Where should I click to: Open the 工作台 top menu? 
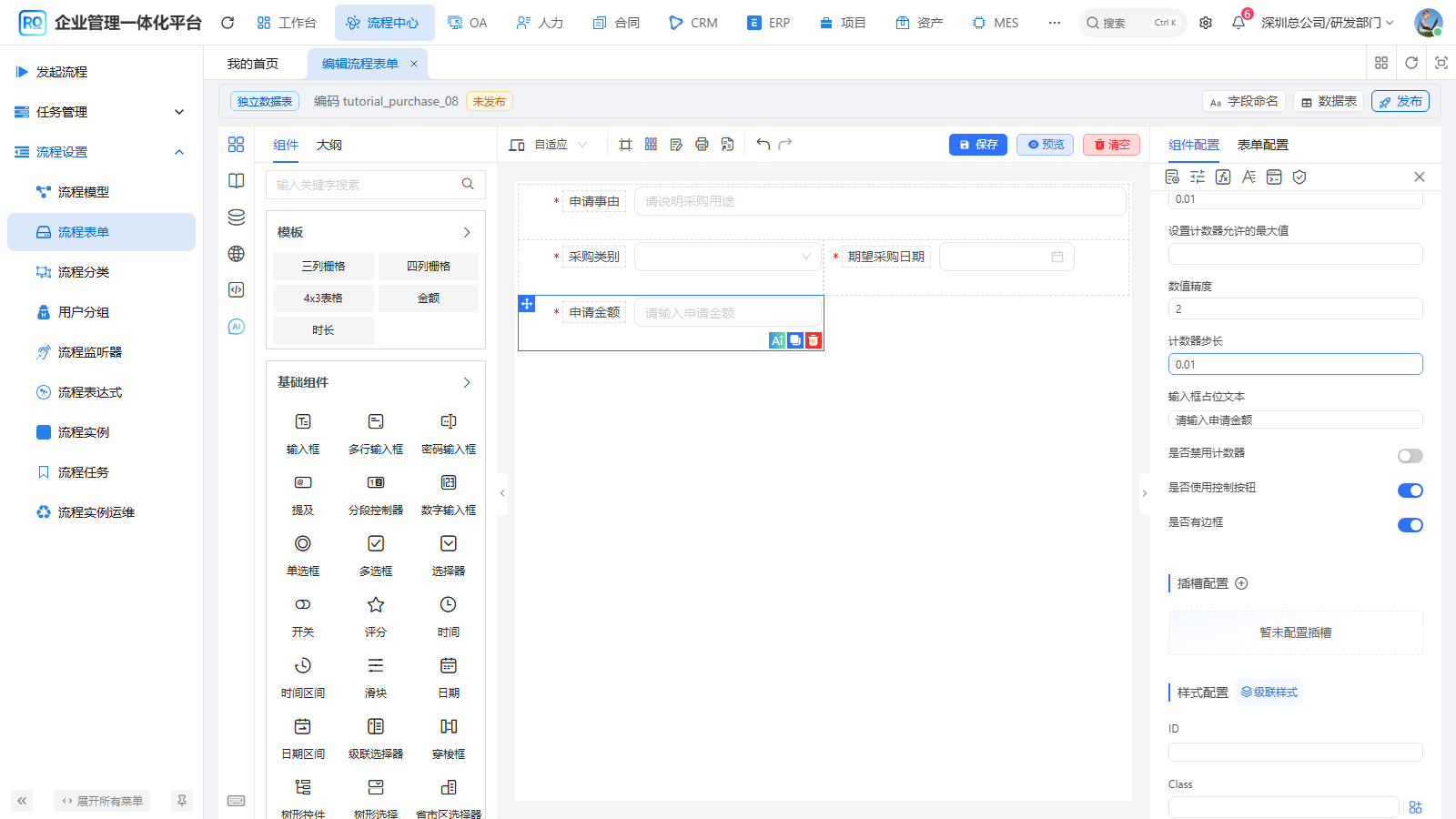287,23
